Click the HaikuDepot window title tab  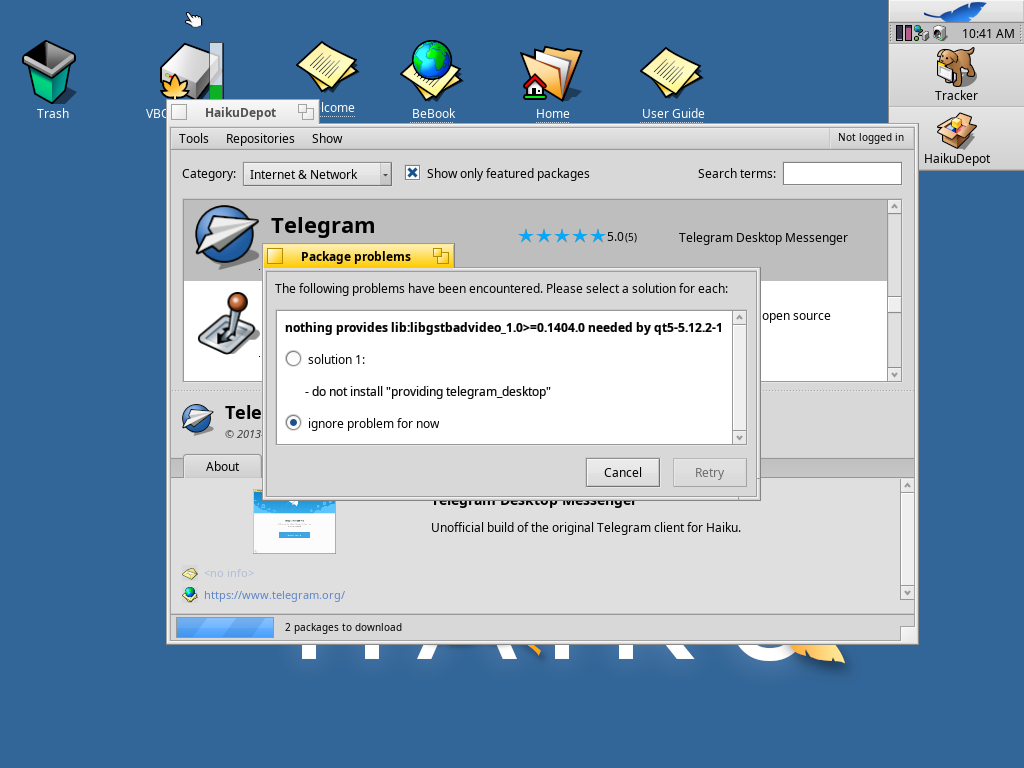[243, 112]
